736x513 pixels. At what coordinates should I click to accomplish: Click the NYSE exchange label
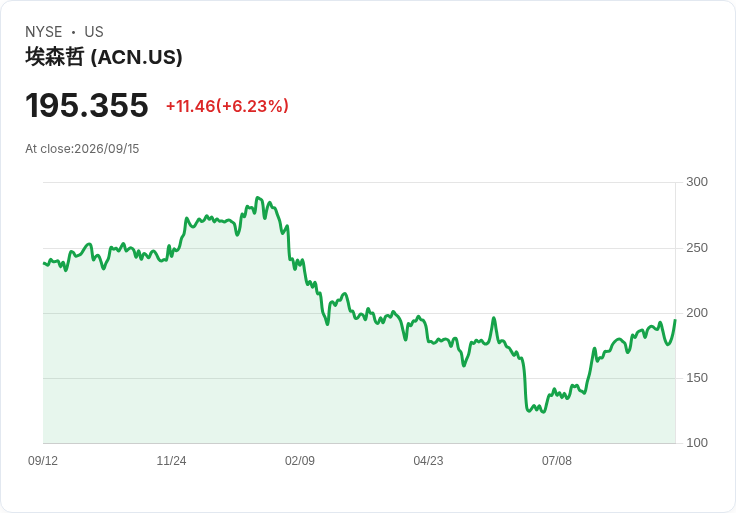coord(44,32)
